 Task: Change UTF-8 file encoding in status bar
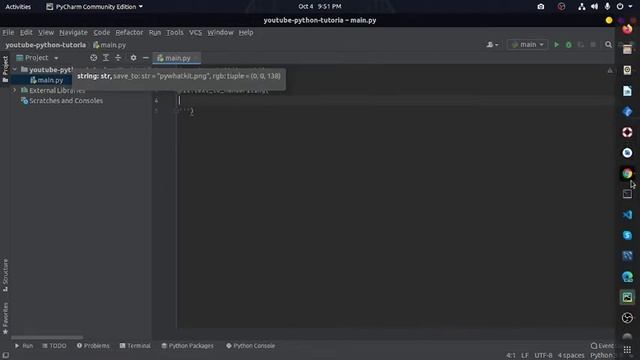click(543, 356)
